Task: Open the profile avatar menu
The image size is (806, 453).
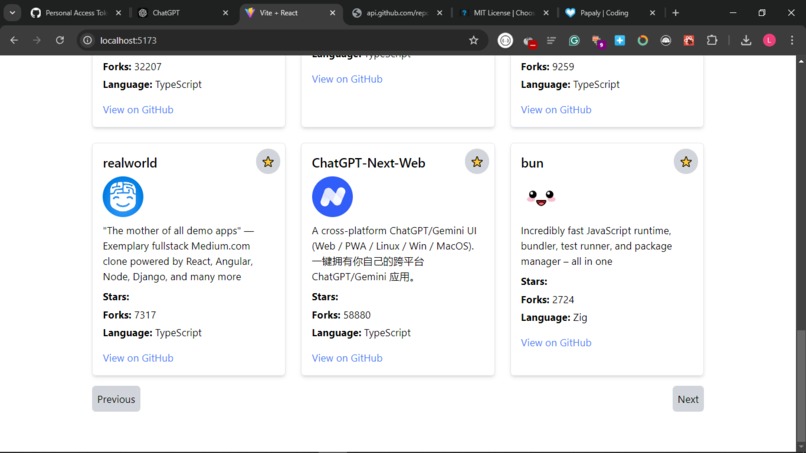Action: coord(769,40)
